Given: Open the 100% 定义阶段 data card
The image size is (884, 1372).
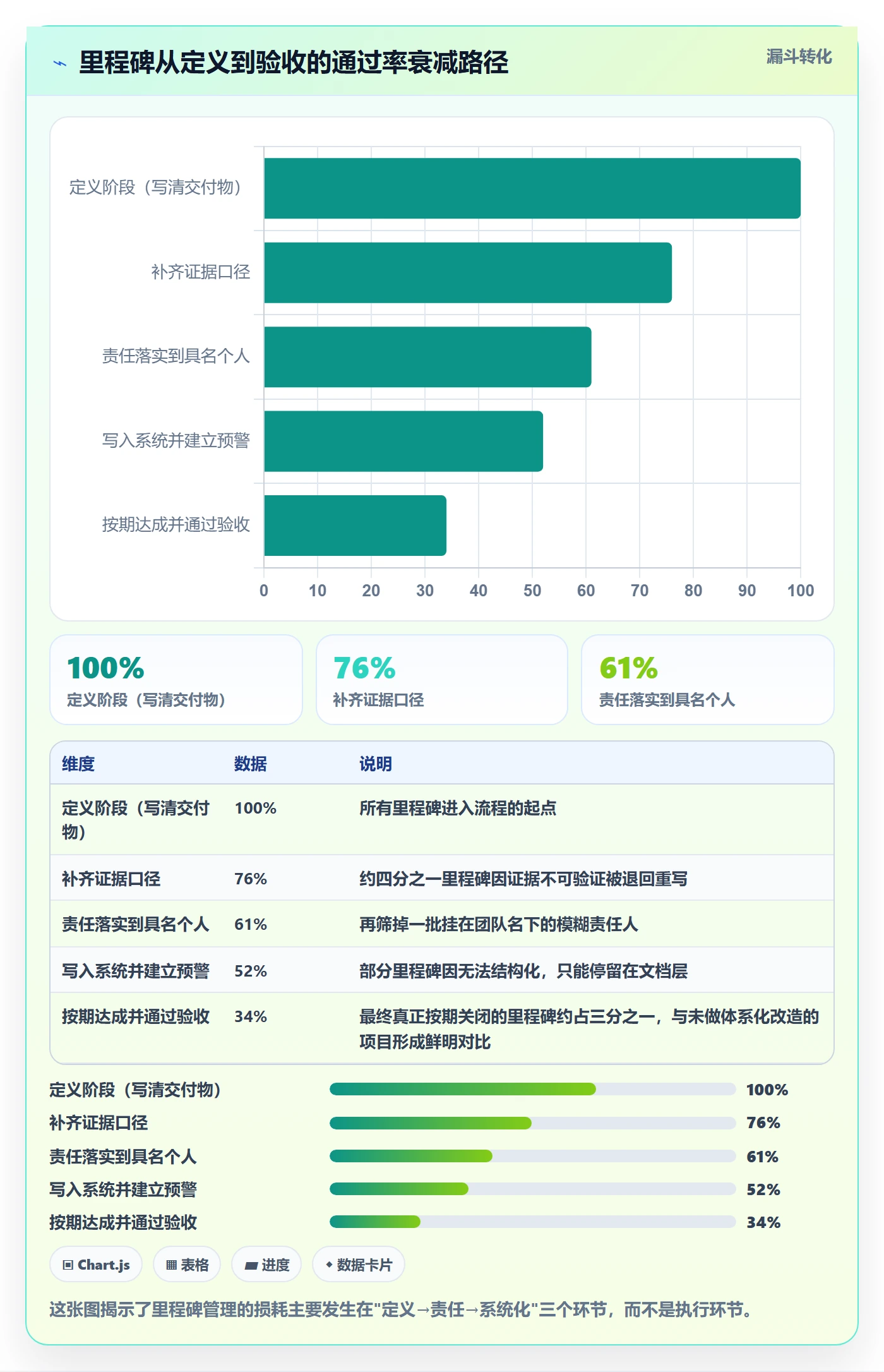Looking at the screenshot, I should [176, 680].
